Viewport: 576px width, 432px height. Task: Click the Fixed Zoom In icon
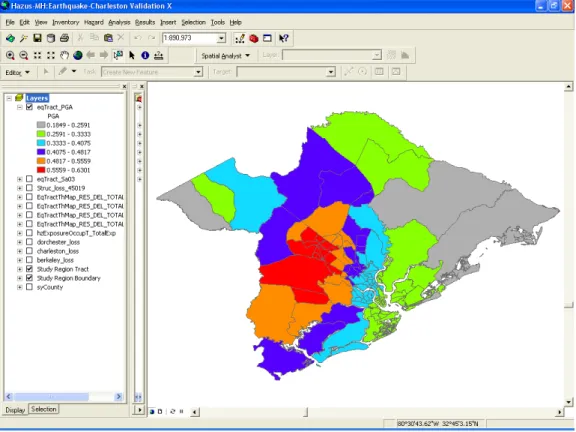click(x=37, y=55)
